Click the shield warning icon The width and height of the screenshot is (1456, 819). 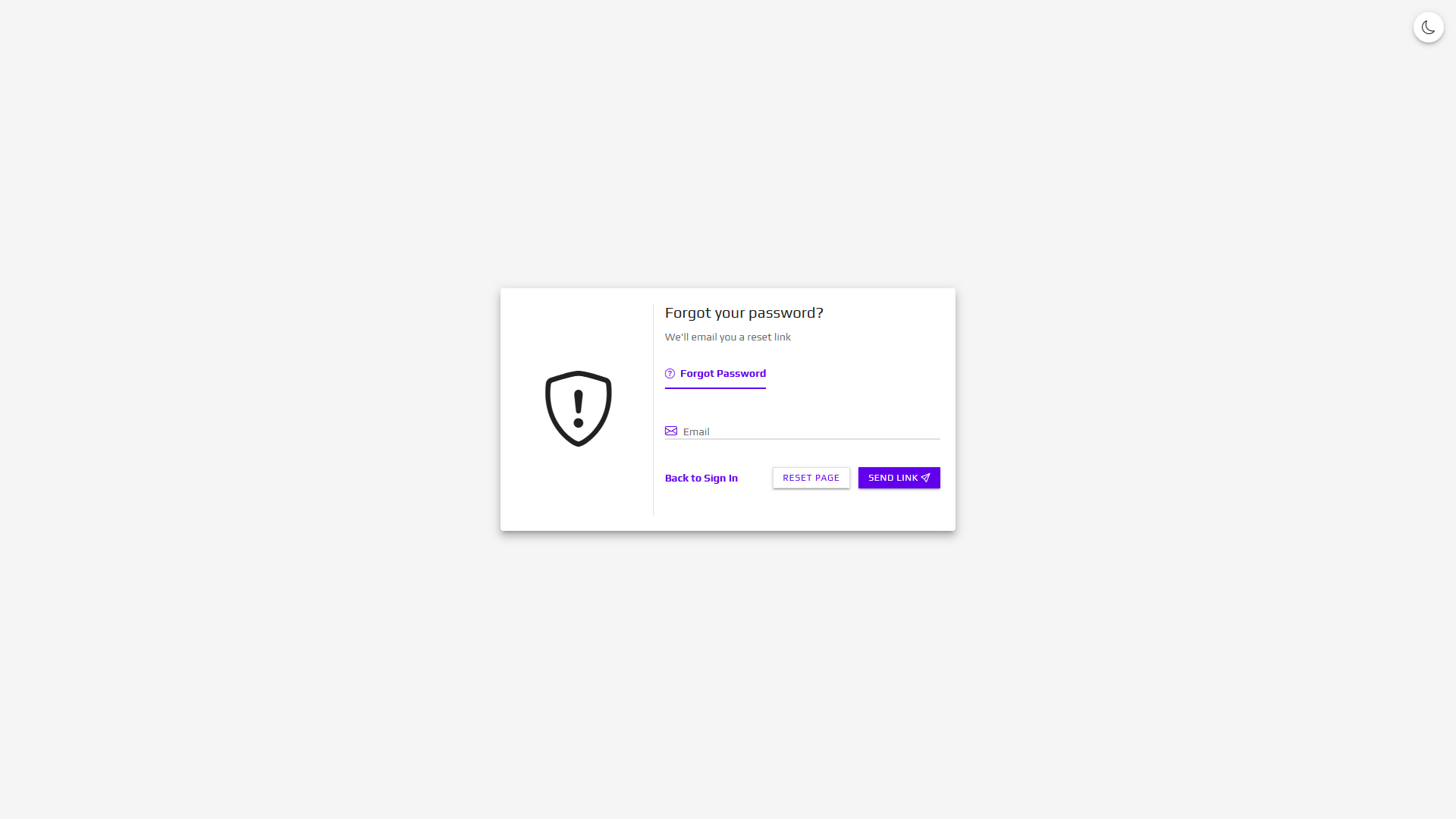click(x=579, y=409)
